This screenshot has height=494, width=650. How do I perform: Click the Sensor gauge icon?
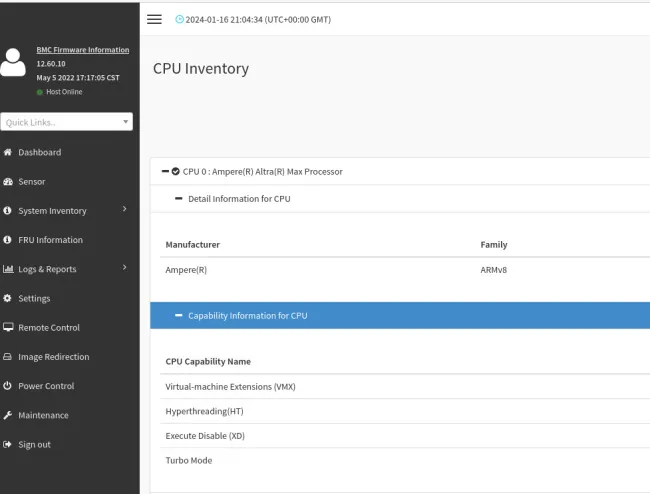[8, 182]
